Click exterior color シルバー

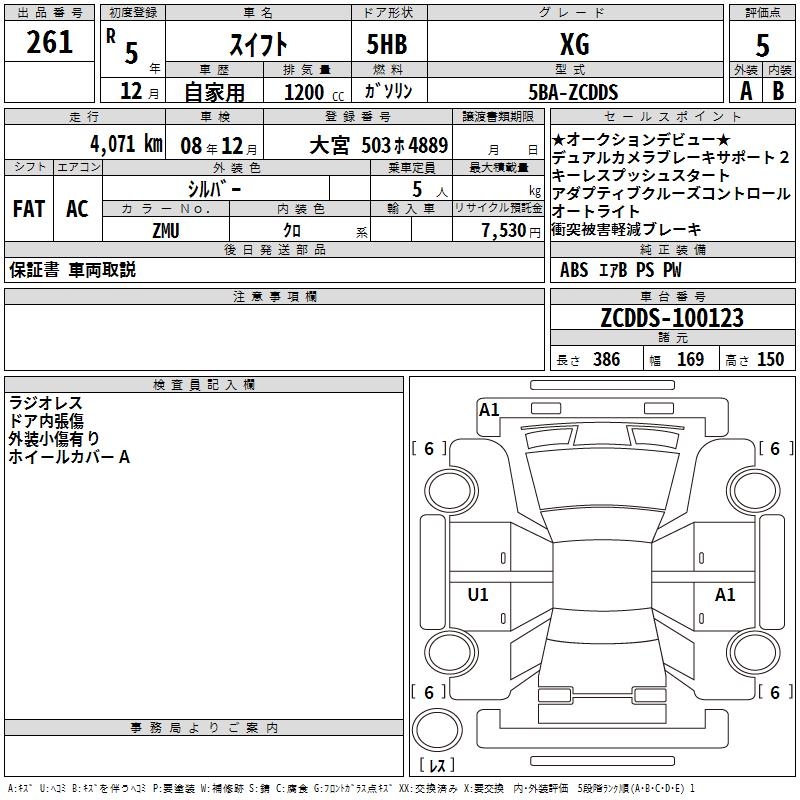(214, 189)
